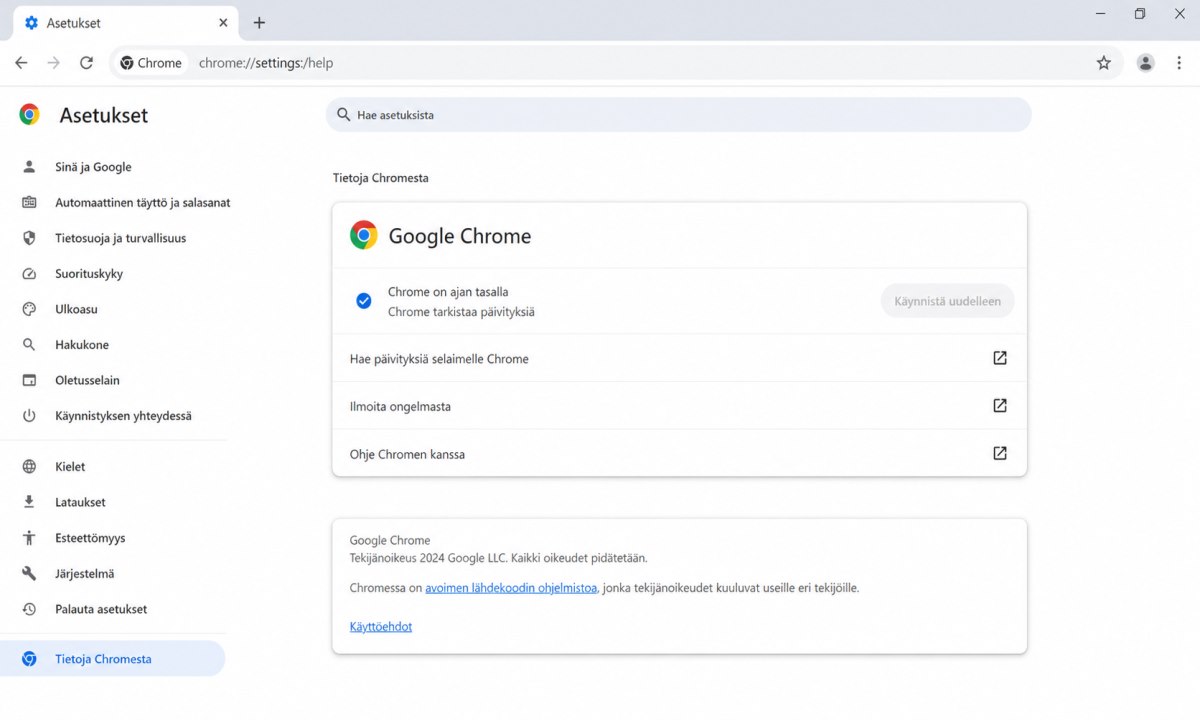
Task: Click the Chrome on ajan tasalla text
Action: pos(448,292)
